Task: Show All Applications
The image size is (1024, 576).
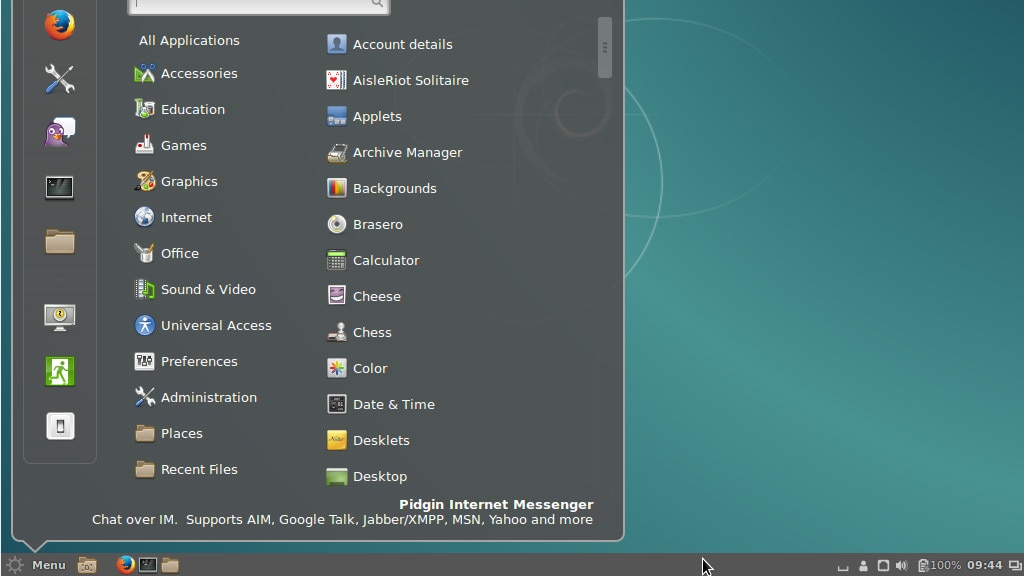Action: pos(188,40)
